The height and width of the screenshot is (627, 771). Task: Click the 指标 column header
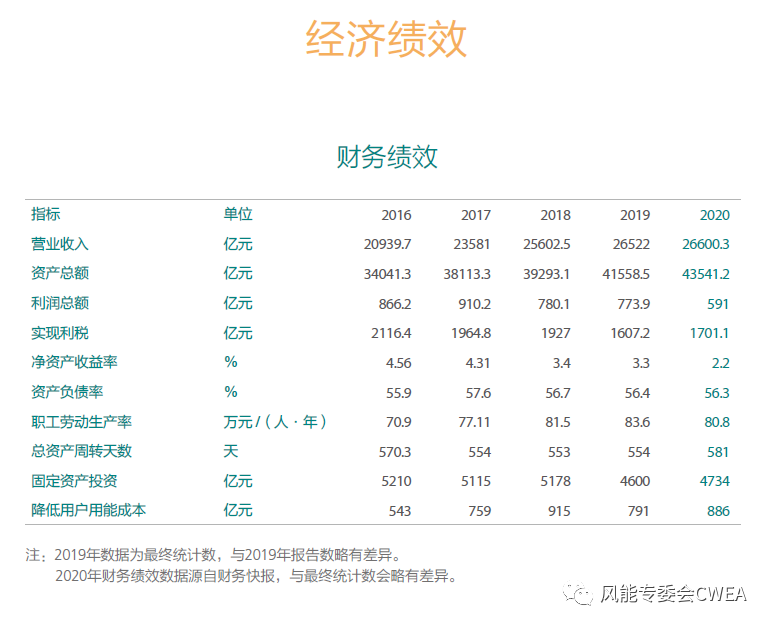pos(46,214)
